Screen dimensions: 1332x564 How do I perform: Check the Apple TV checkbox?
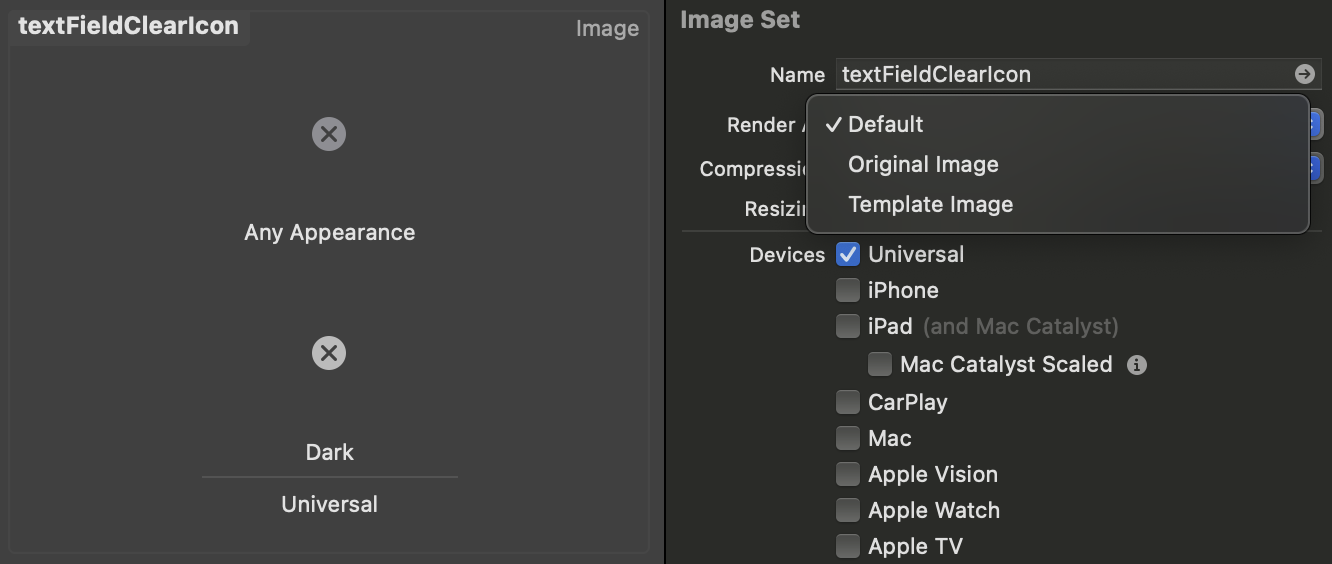pos(848,546)
